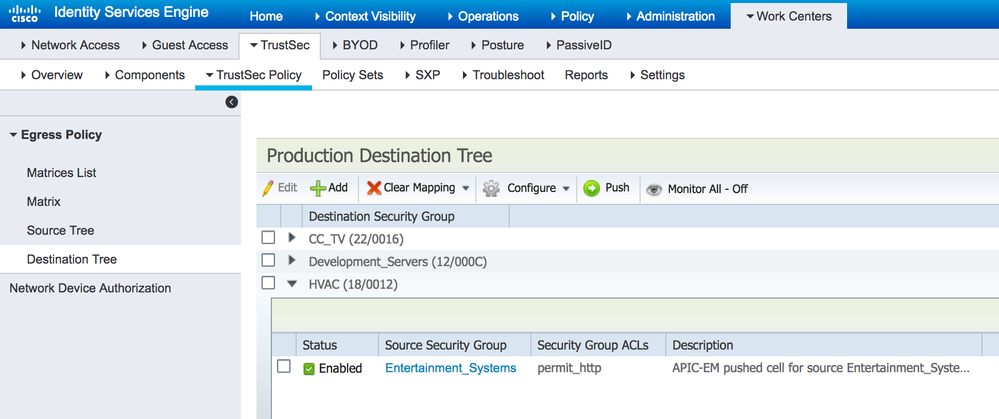999x419 pixels.
Task: Open the Work Centers menu
Action: tap(789, 17)
